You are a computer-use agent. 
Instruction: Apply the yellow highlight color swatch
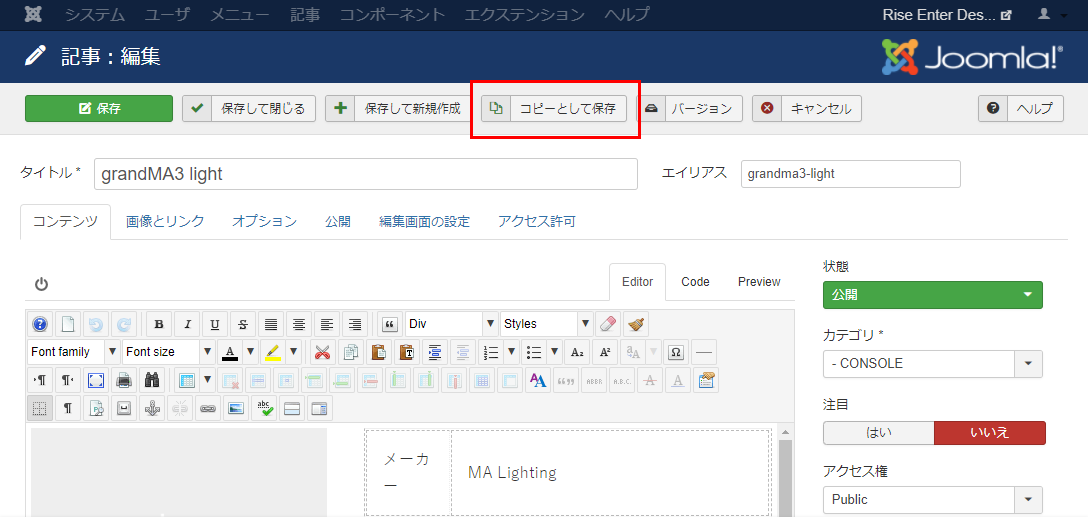pyautogui.click(x=272, y=352)
